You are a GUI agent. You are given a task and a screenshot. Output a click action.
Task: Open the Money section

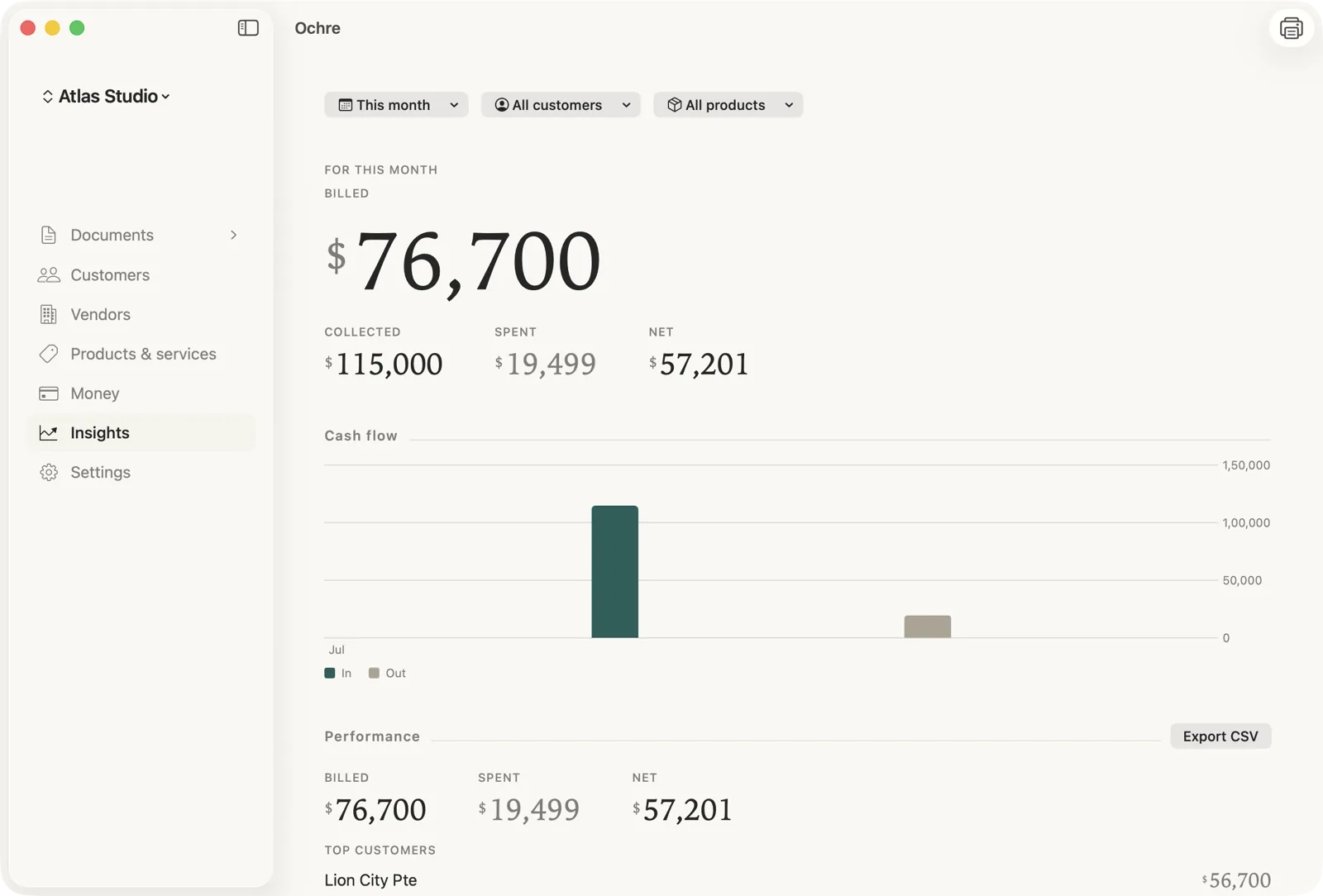pos(141,393)
